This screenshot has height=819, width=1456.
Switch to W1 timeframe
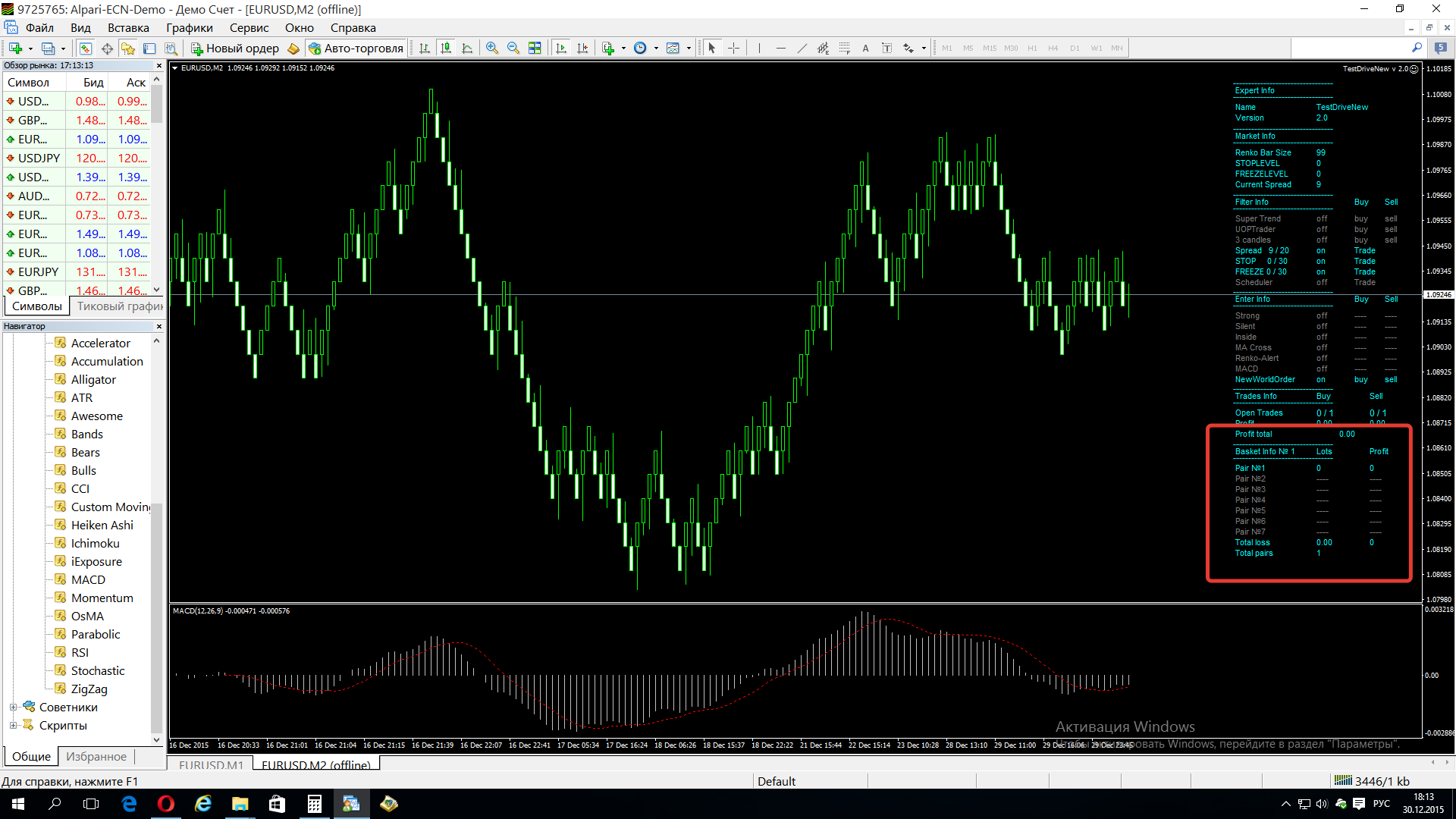(x=1097, y=48)
